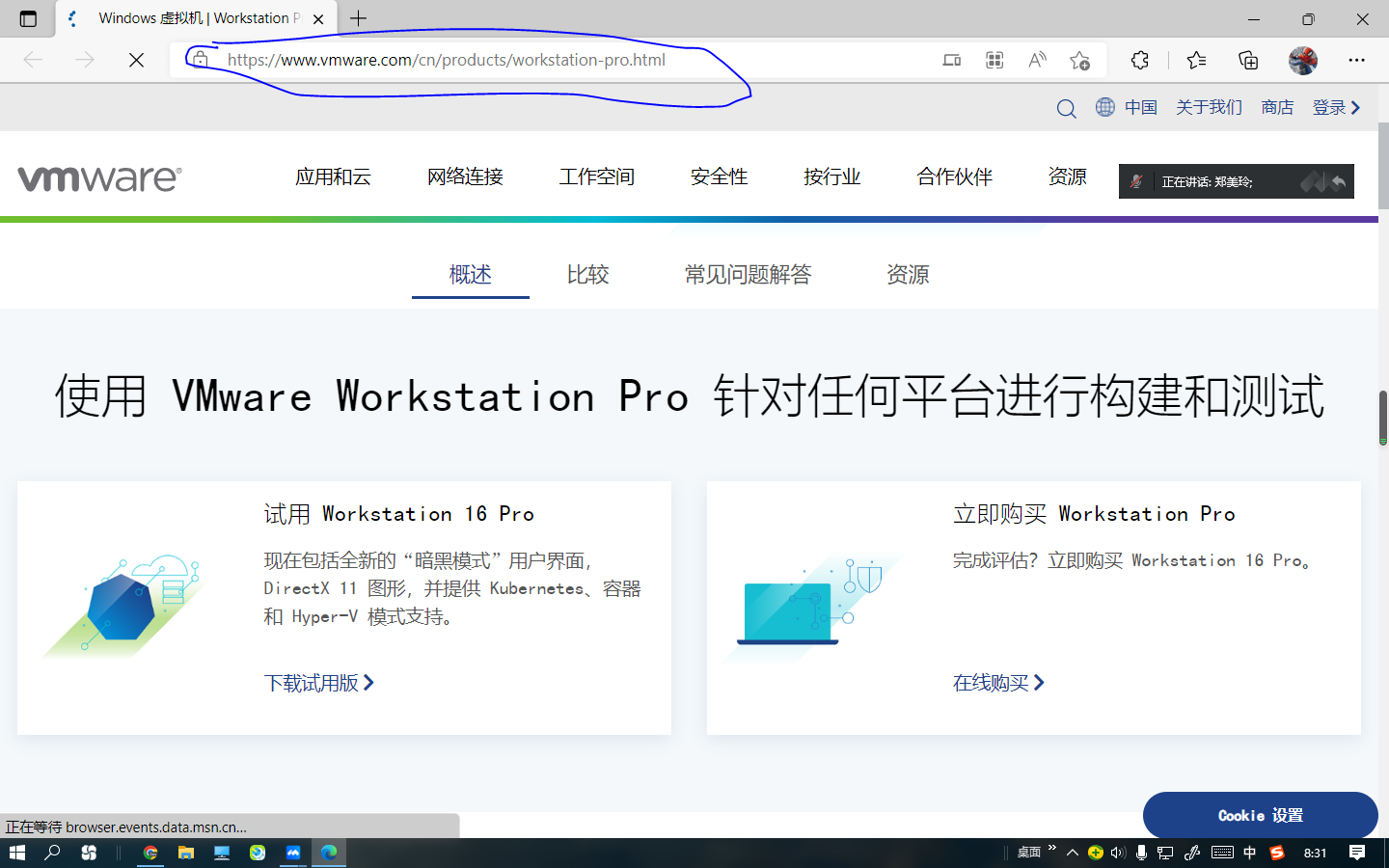
Task: Open the monitor app in taskbar
Action: pyautogui.click(x=222, y=853)
